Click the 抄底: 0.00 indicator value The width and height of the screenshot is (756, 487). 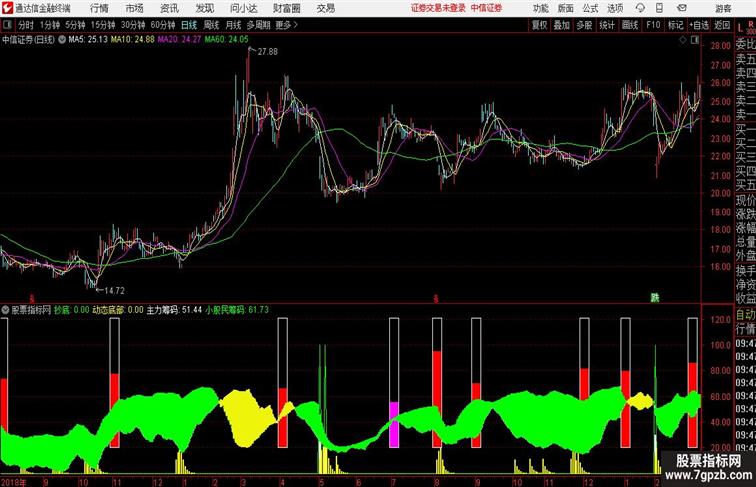click(x=72, y=310)
